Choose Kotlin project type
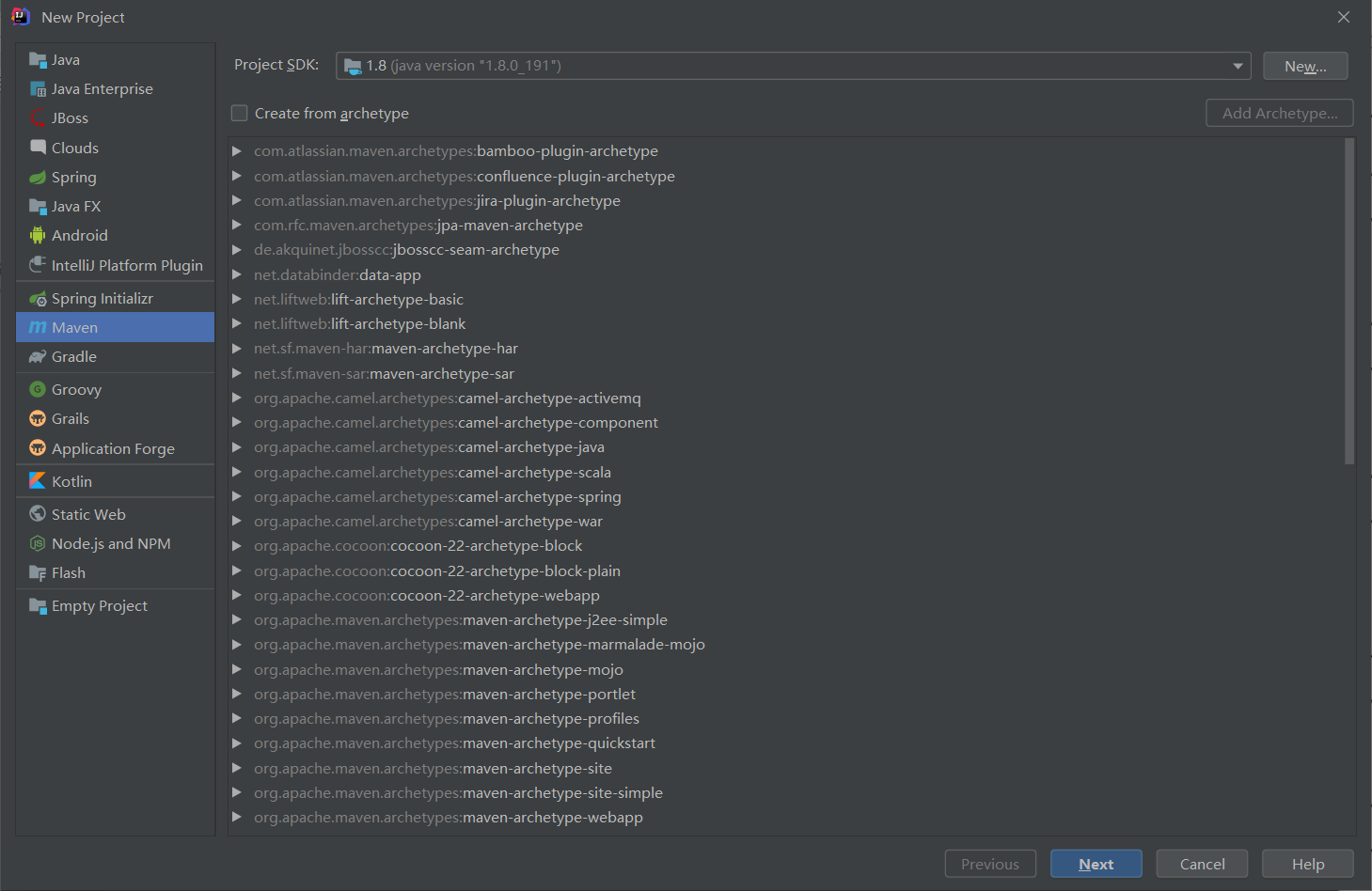Viewport: 1372px width, 891px height. coord(115,481)
